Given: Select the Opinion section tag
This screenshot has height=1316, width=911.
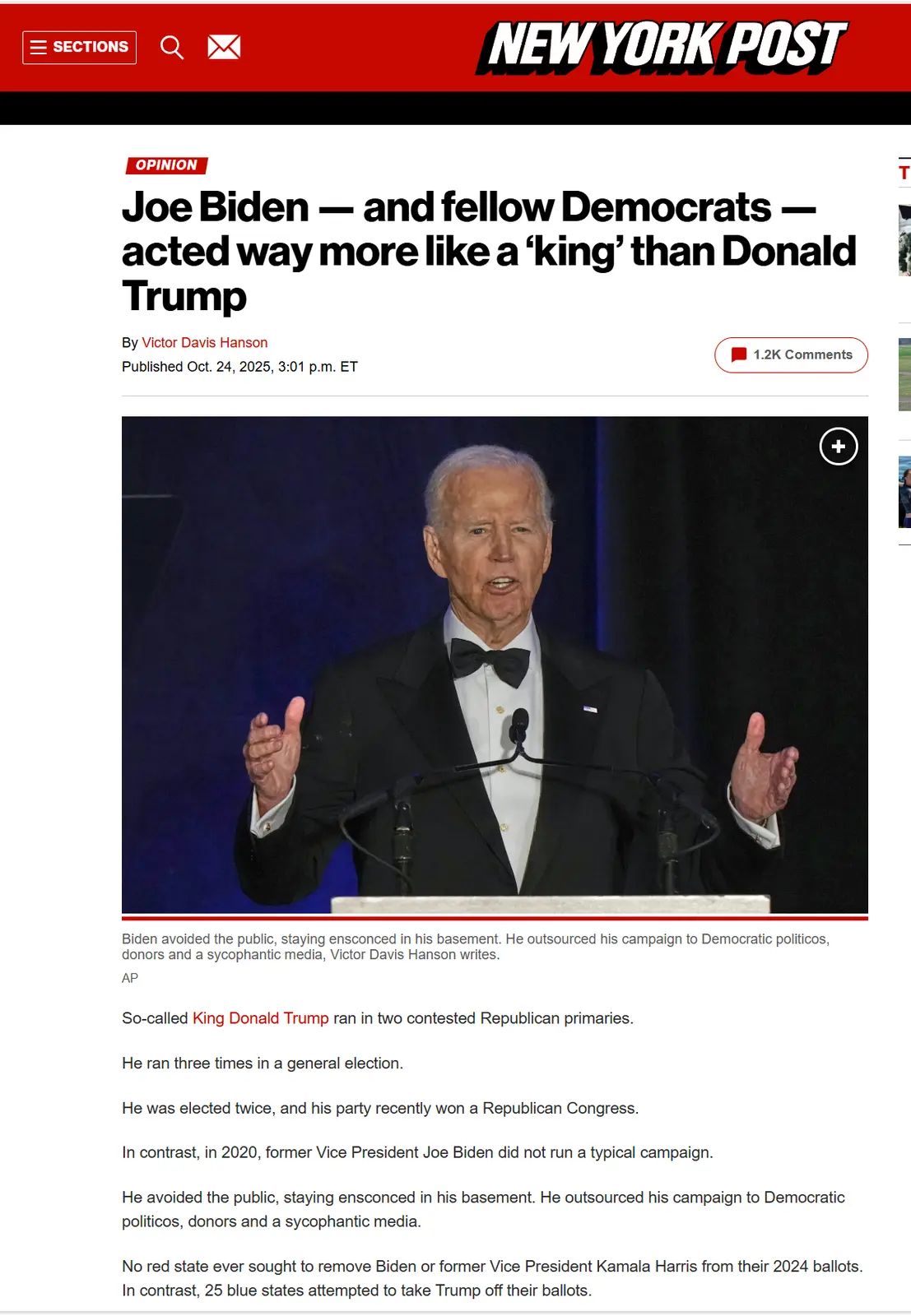Looking at the screenshot, I should coord(166,165).
